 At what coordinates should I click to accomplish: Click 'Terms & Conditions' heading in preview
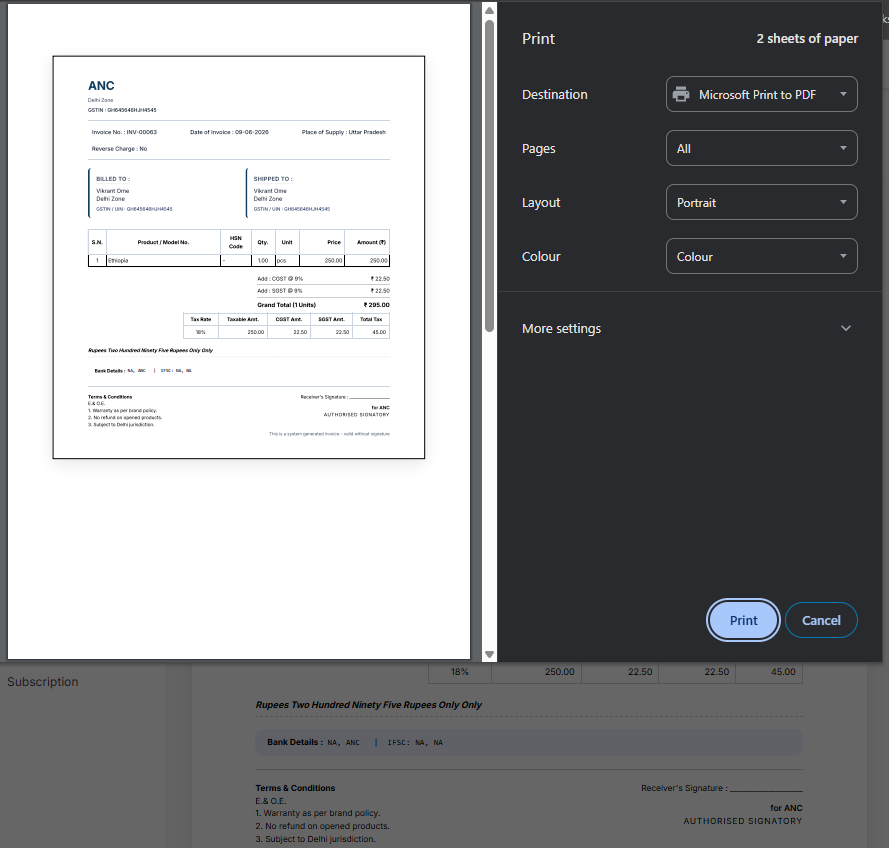click(110, 397)
